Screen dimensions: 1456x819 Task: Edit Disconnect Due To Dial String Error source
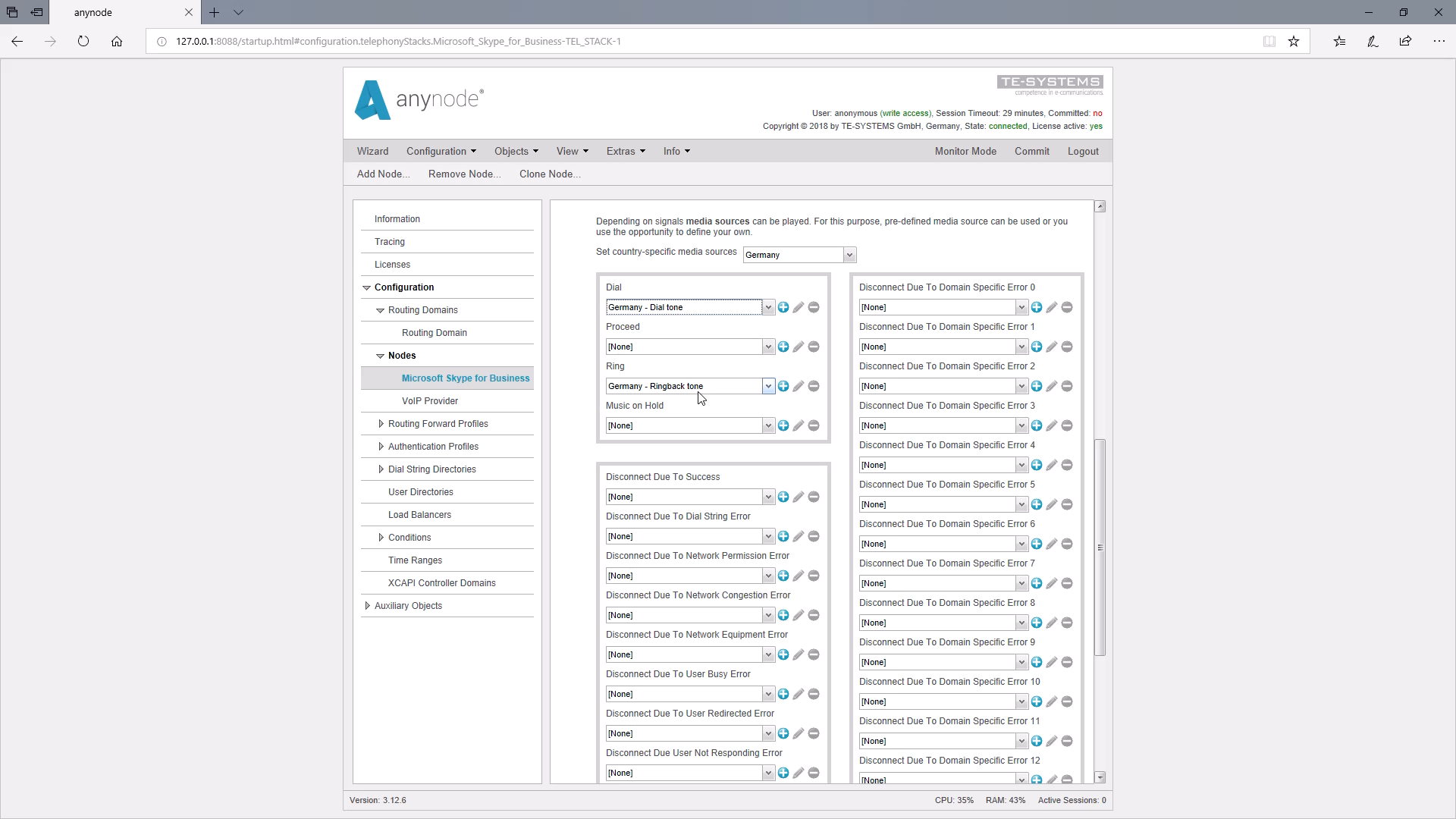[799, 536]
